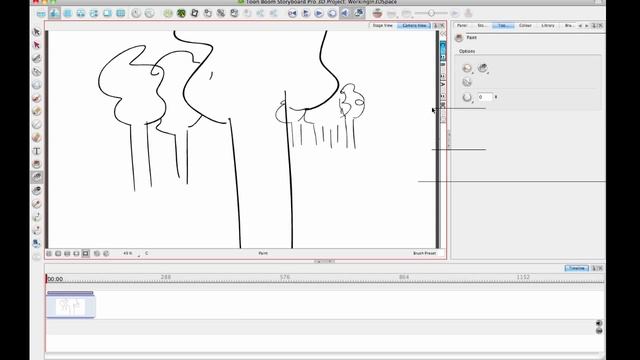This screenshot has width=640, height=360.
Task: Click the lower icon at timeline right edge
Action: point(599,331)
